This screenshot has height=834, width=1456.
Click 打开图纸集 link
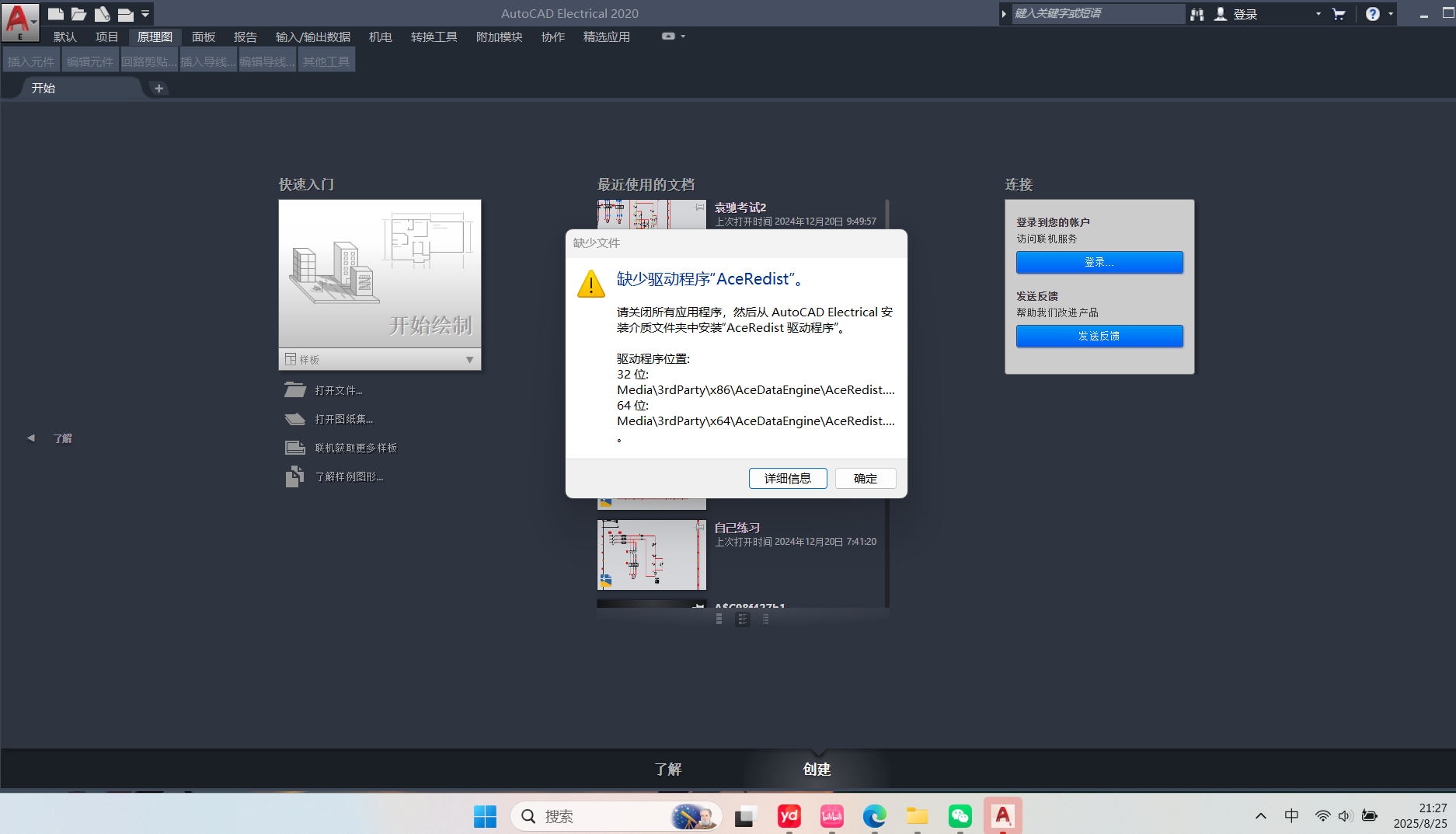click(x=343, y=419)
